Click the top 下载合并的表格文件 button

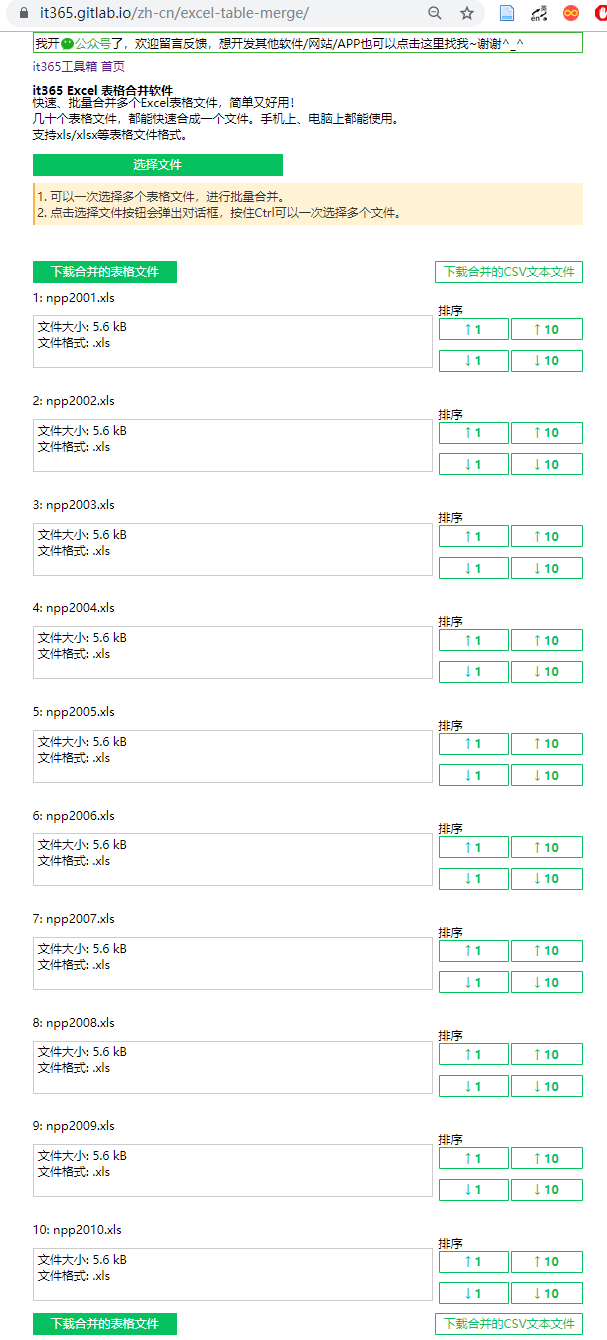105,272
